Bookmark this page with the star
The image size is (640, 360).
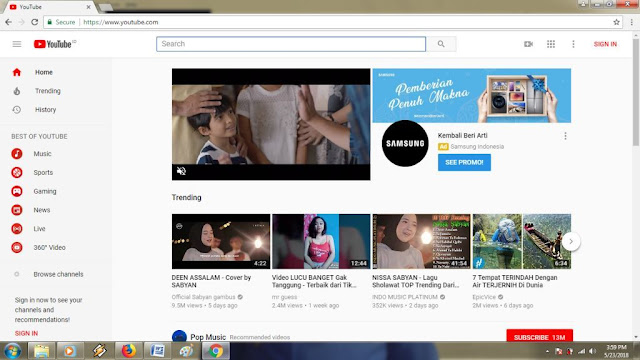pyautogui.click(x=616, y=22)
